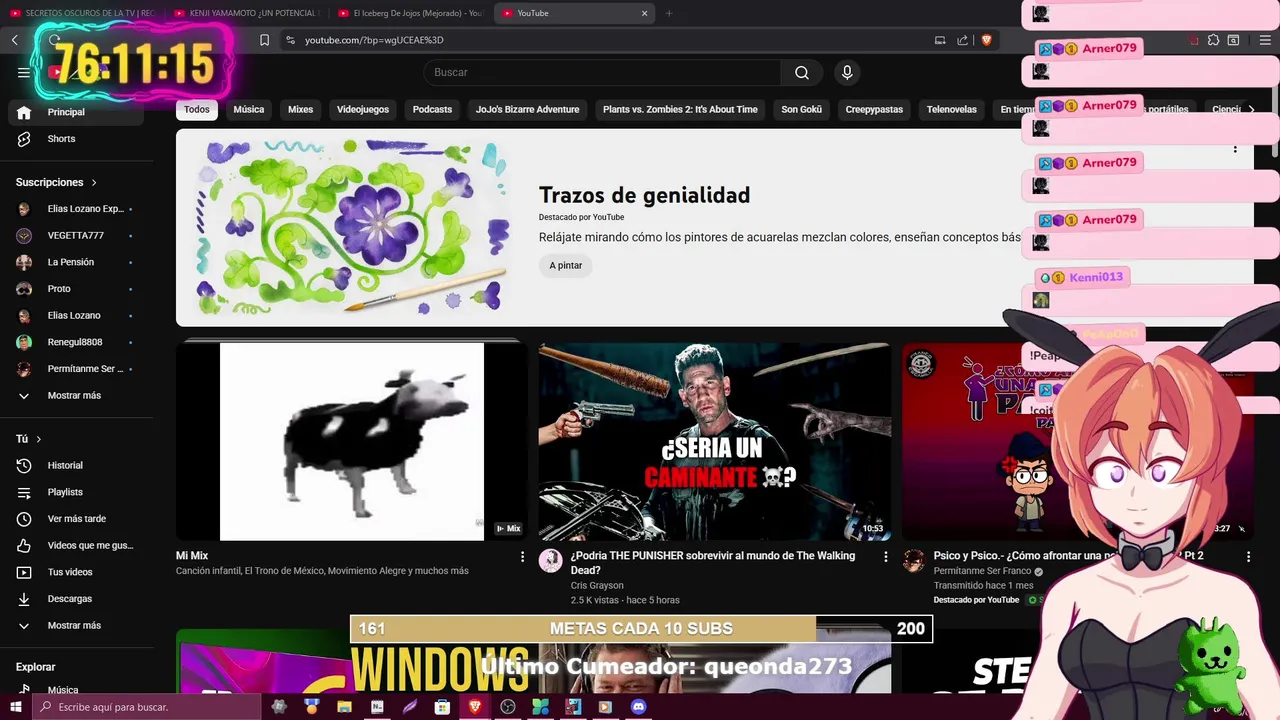Activate voice search microphone

coord(847,72)
